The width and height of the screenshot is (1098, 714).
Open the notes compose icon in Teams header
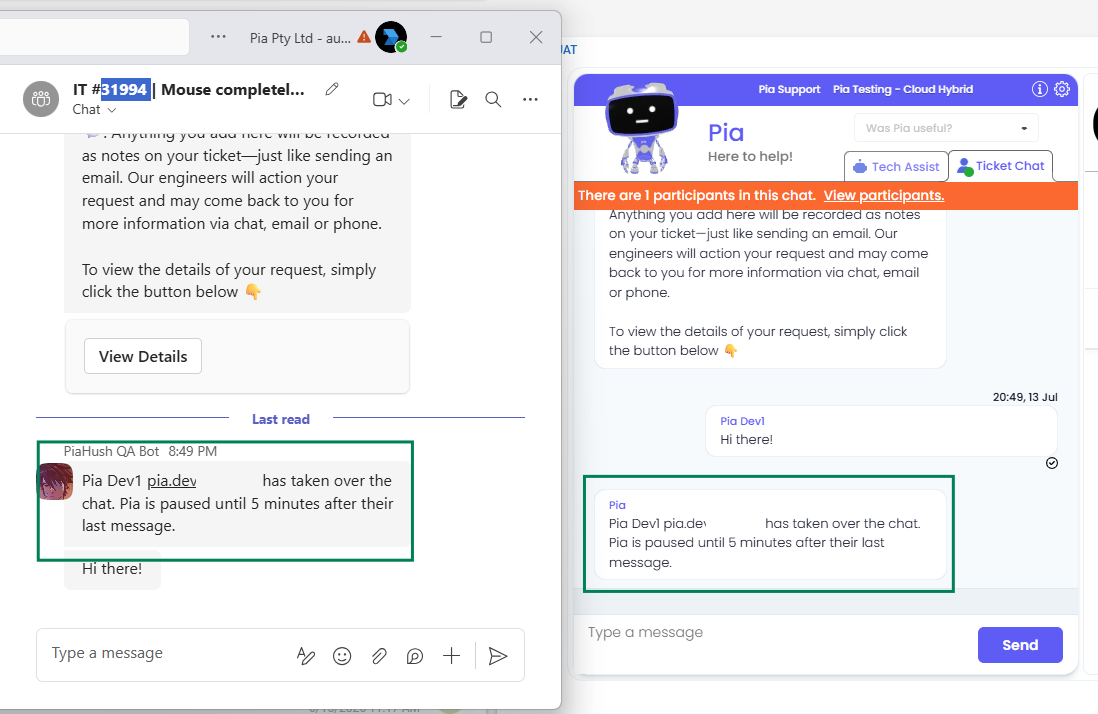point(458,99)
